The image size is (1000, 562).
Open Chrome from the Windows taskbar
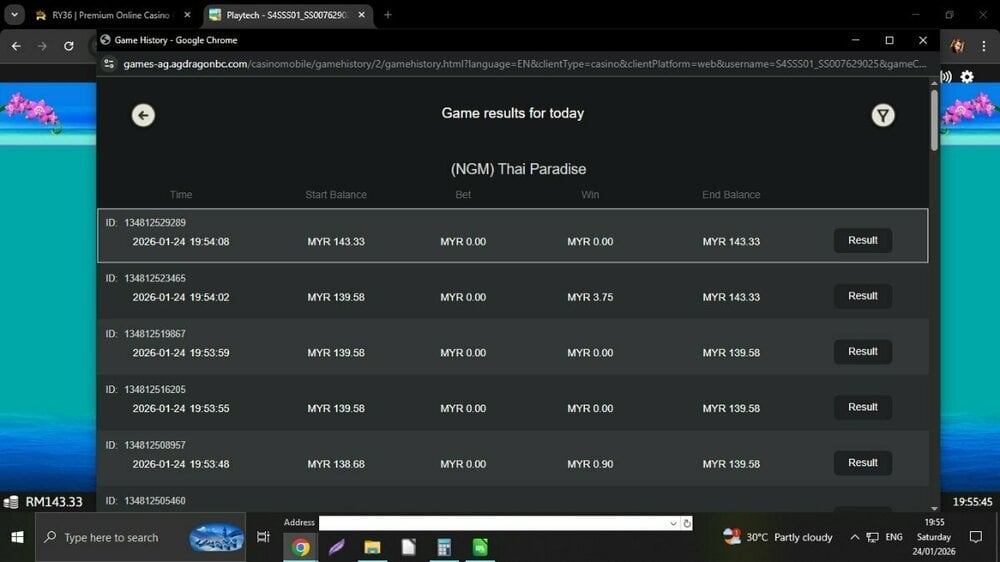click(301, 547)
